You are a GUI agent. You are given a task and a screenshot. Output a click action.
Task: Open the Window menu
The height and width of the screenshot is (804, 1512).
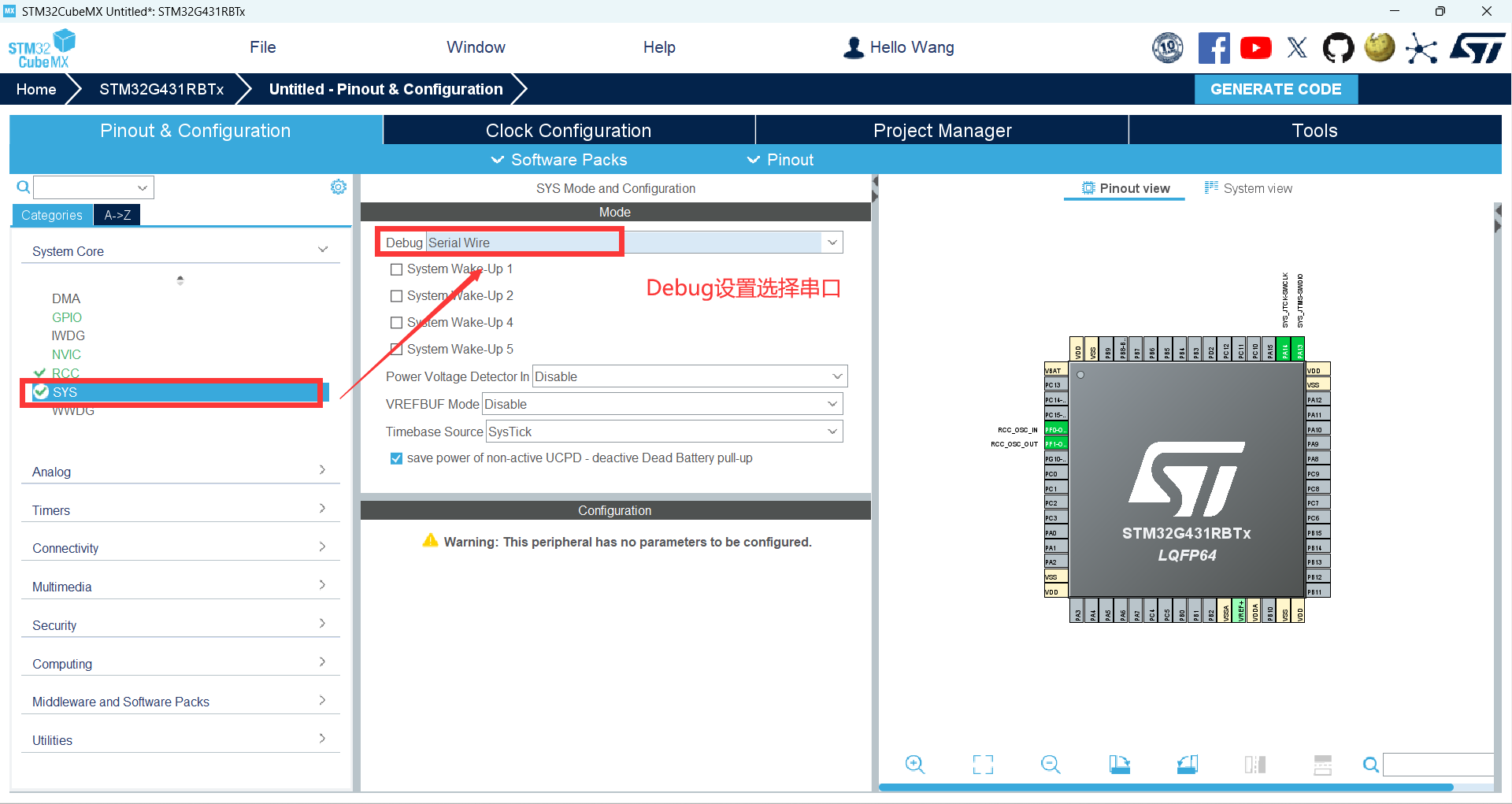476,47
